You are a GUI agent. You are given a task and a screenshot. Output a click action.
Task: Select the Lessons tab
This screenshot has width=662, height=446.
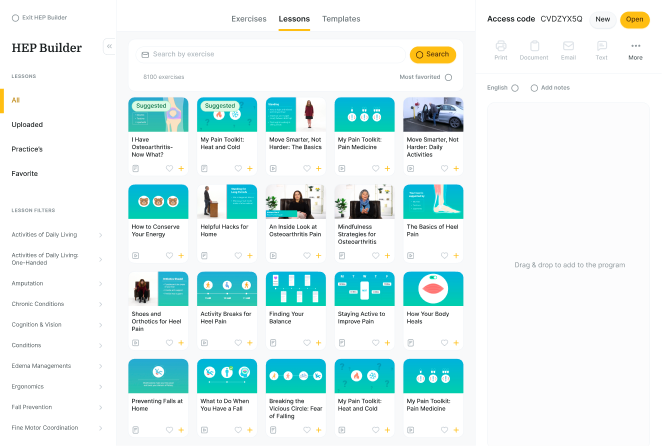click(294, 19)
